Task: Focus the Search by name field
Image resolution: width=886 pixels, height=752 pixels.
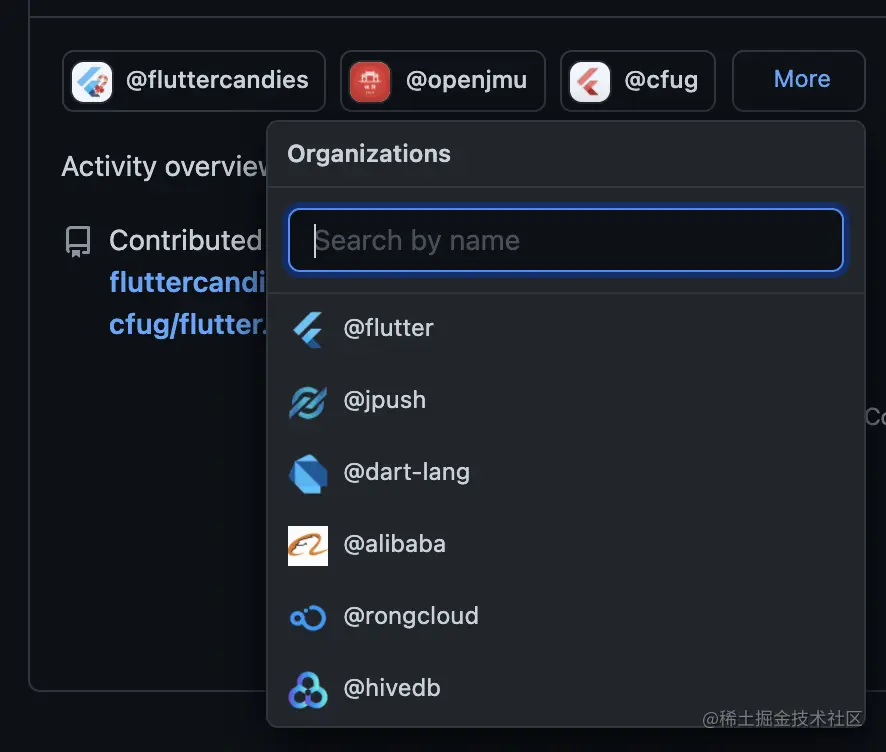Action: tap(566, 240)
